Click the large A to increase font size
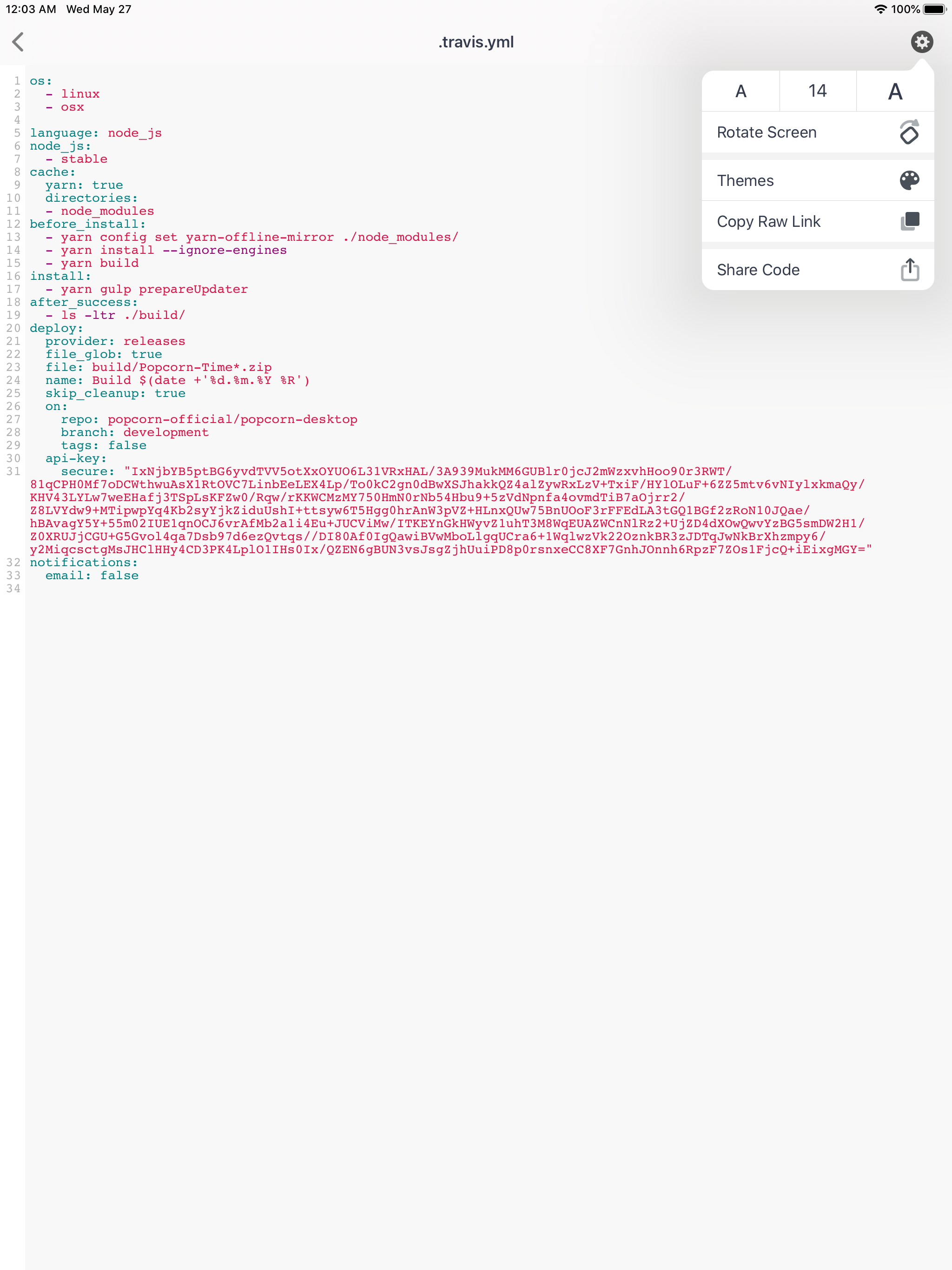The width and height of the screenshot is (952, 1270). [x=894, y=91]
